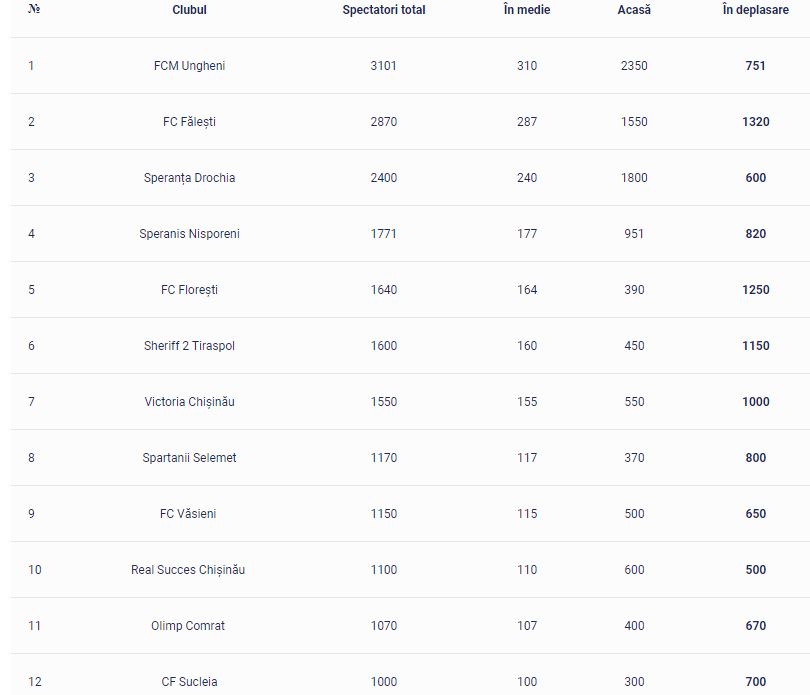This screenshot has height=695, width=810.
Task: Sort by Spectatori total column header
Action: click(384, 10)
